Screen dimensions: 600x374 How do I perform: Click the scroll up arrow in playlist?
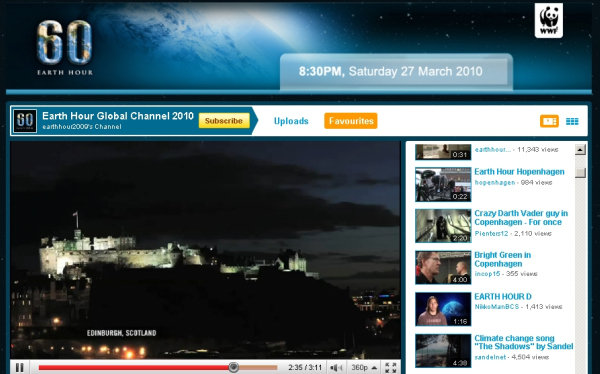coord(580,150)
